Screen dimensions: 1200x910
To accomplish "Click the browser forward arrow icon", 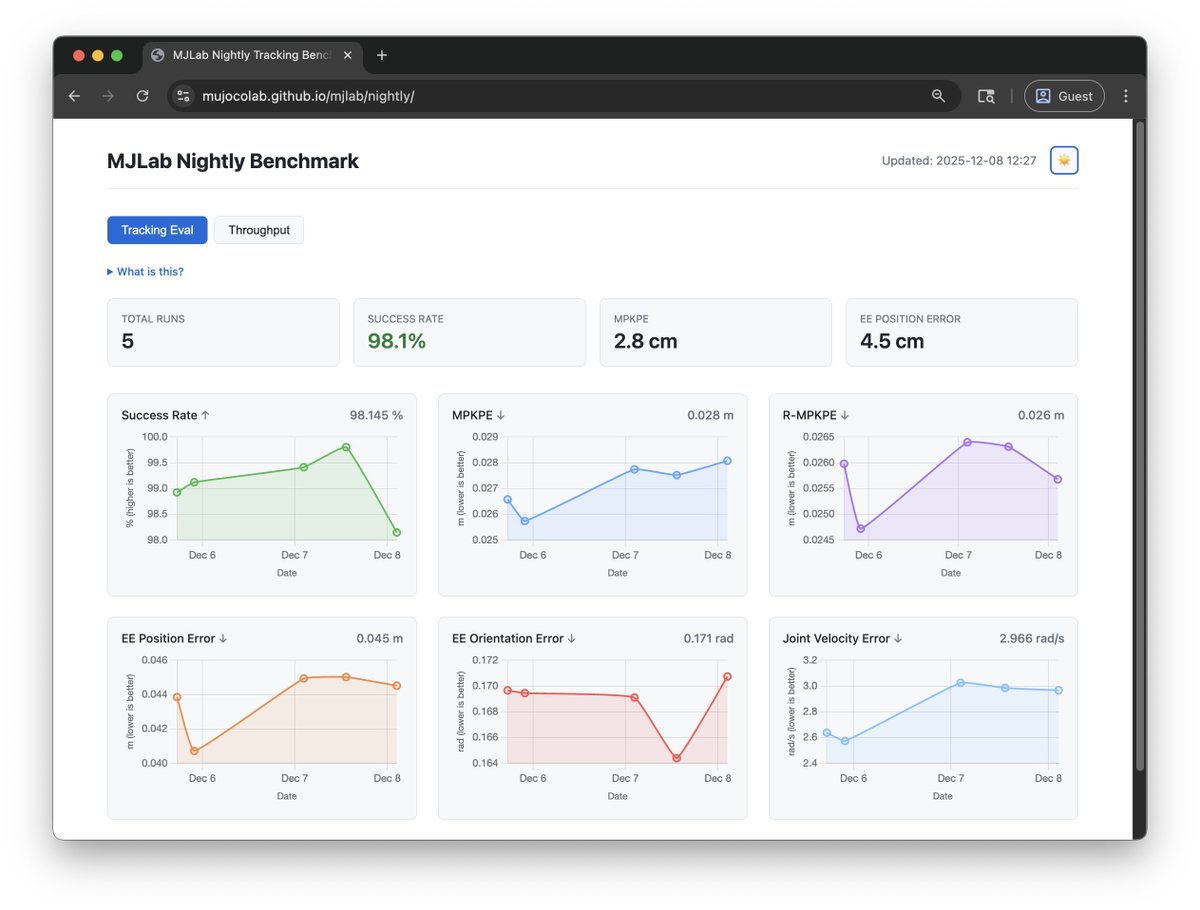I will (x=108, y=96).
